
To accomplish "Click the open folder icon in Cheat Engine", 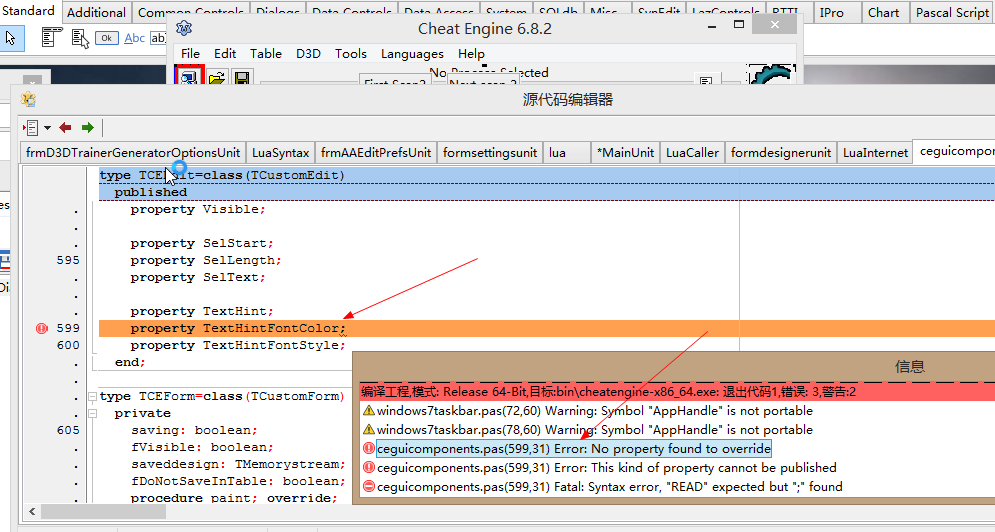I will tap(216, 78).
